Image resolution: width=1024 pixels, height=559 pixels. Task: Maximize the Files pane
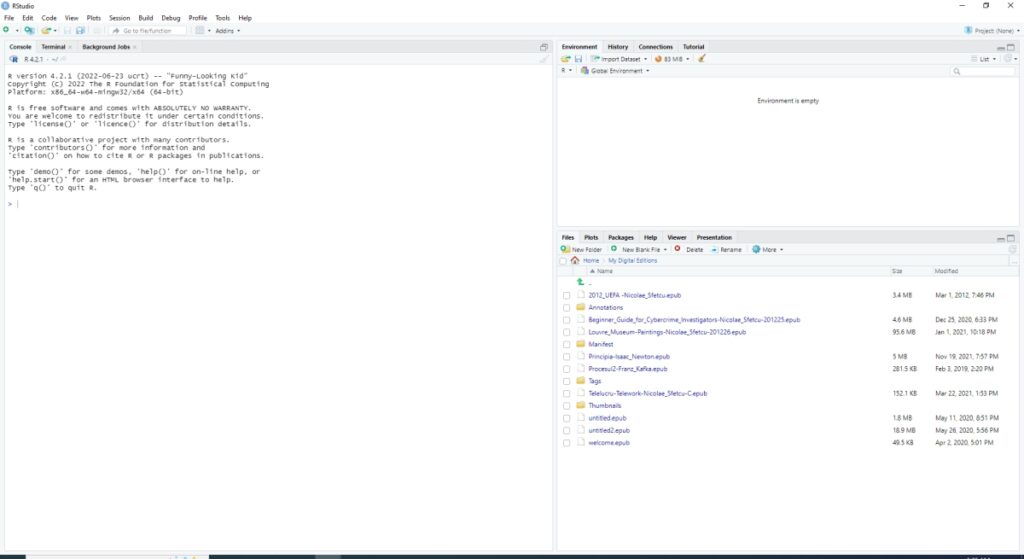(x=1011, y=238)
